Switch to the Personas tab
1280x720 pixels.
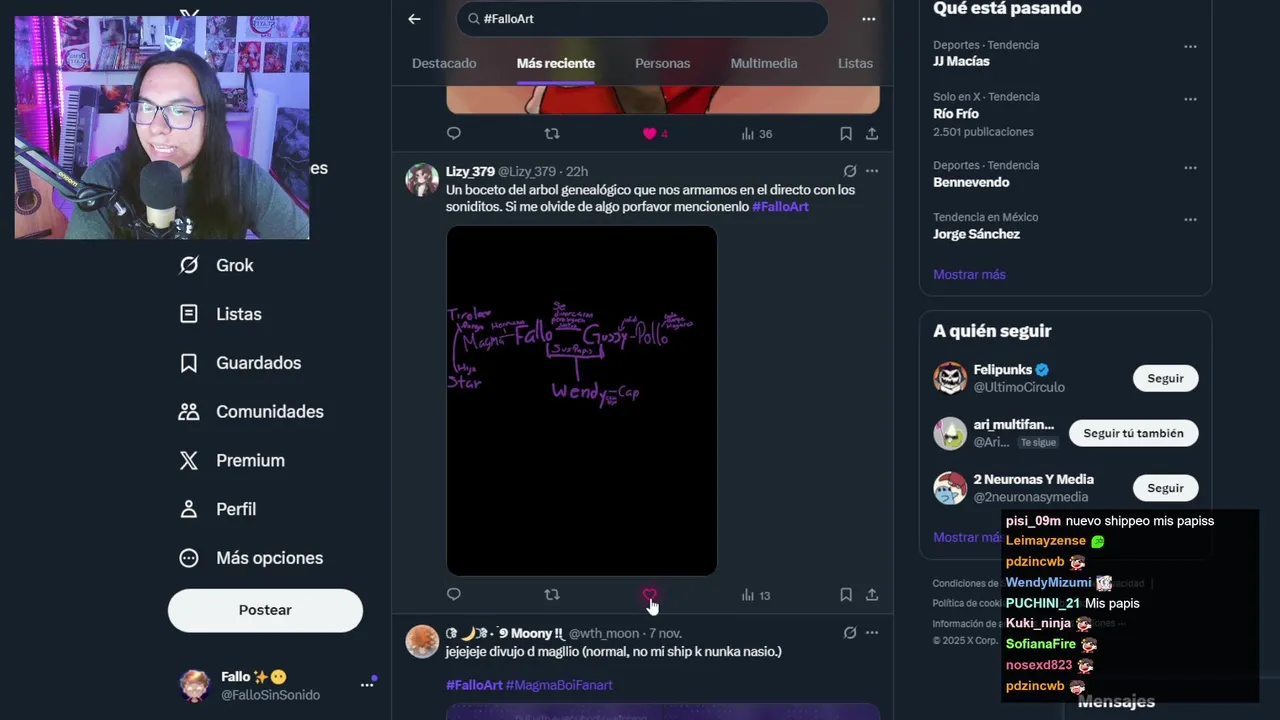coord(663,63)
